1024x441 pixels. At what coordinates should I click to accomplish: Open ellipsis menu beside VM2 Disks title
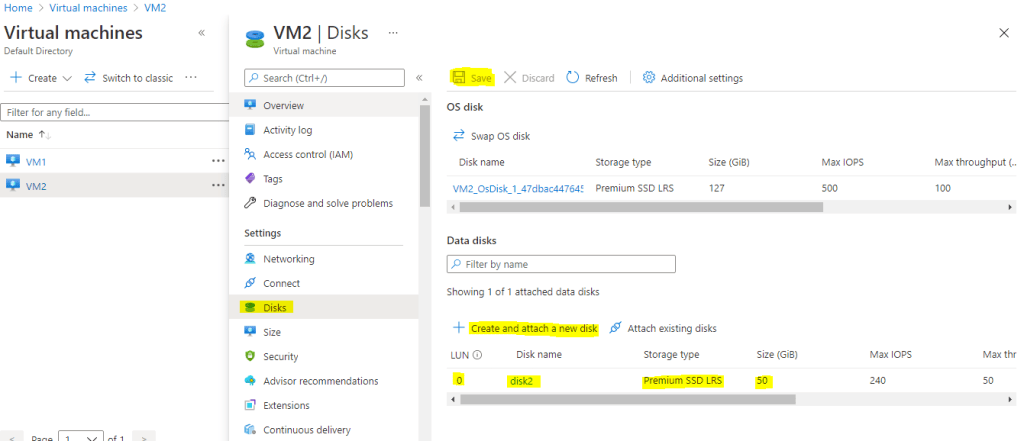pos(393,32)
